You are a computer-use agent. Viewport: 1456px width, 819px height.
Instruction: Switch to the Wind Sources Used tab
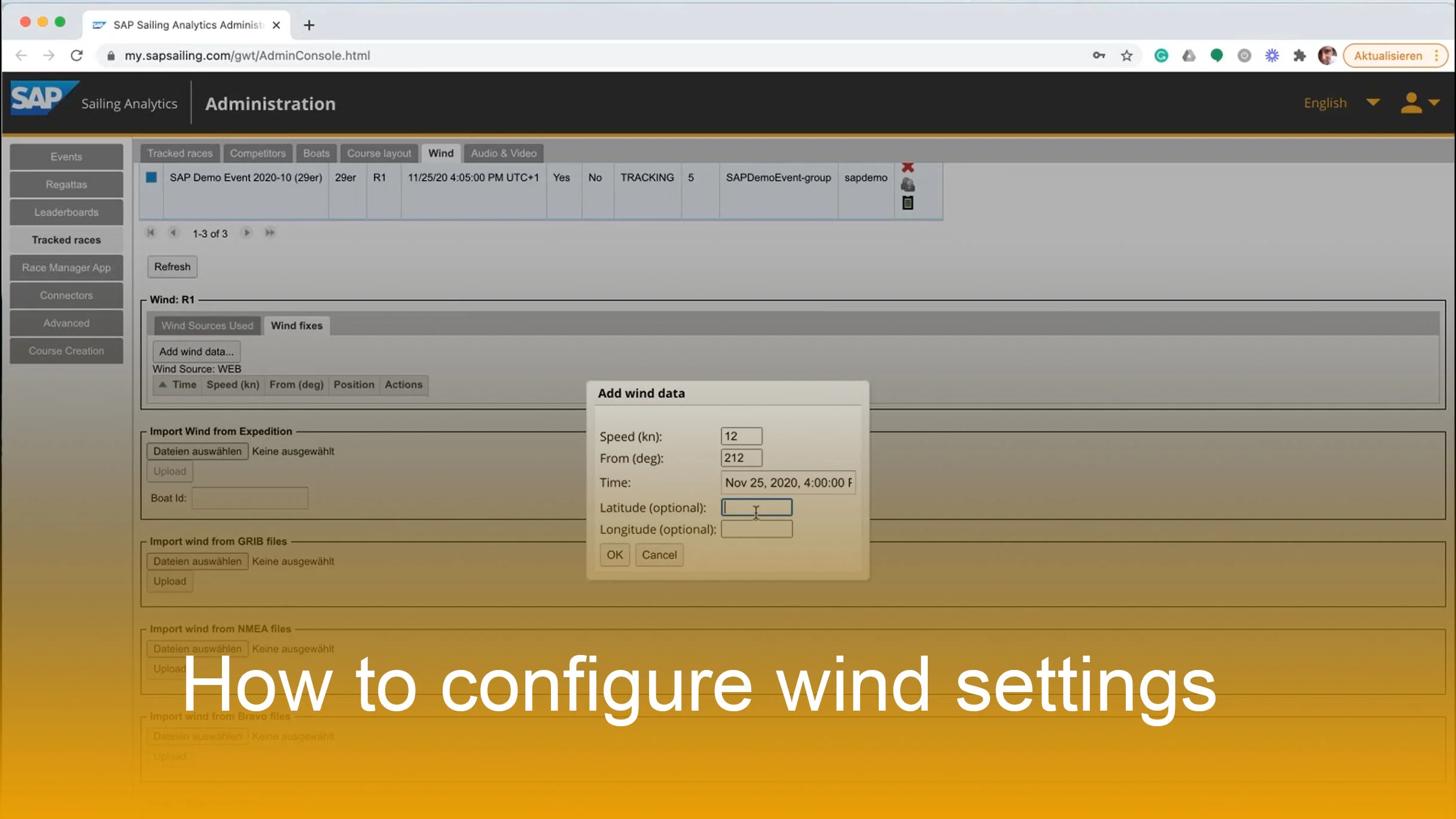206,325
